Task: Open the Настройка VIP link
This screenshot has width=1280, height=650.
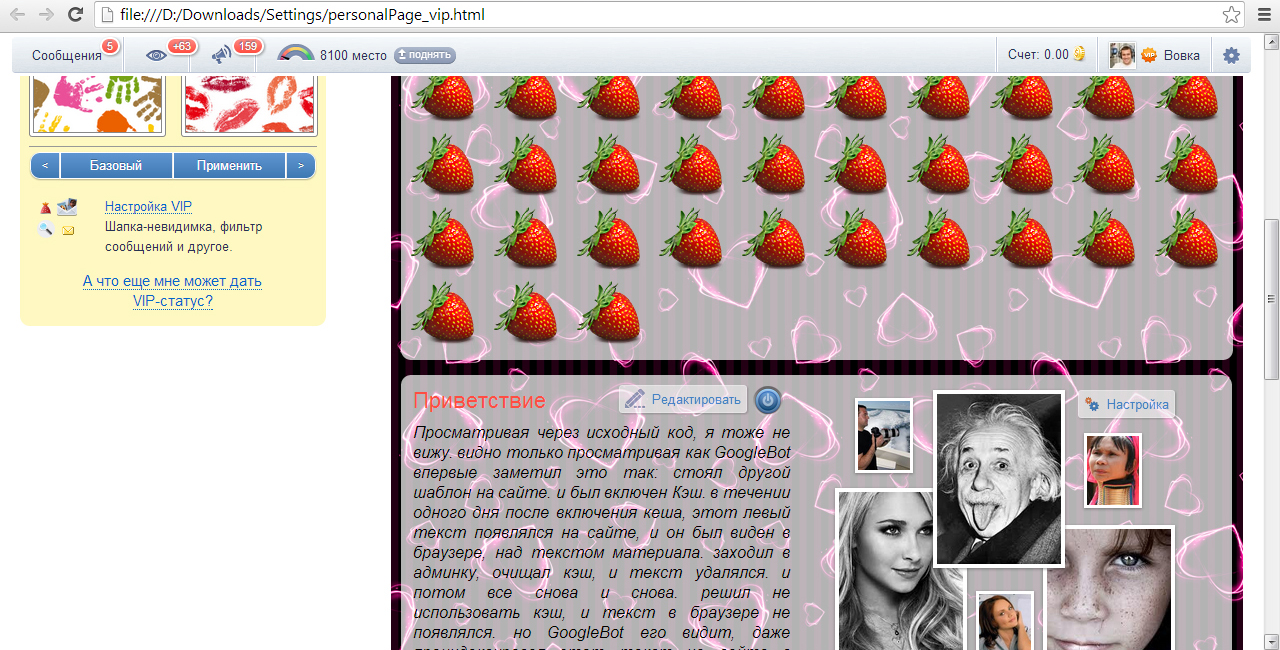Action: coord(148,206)
